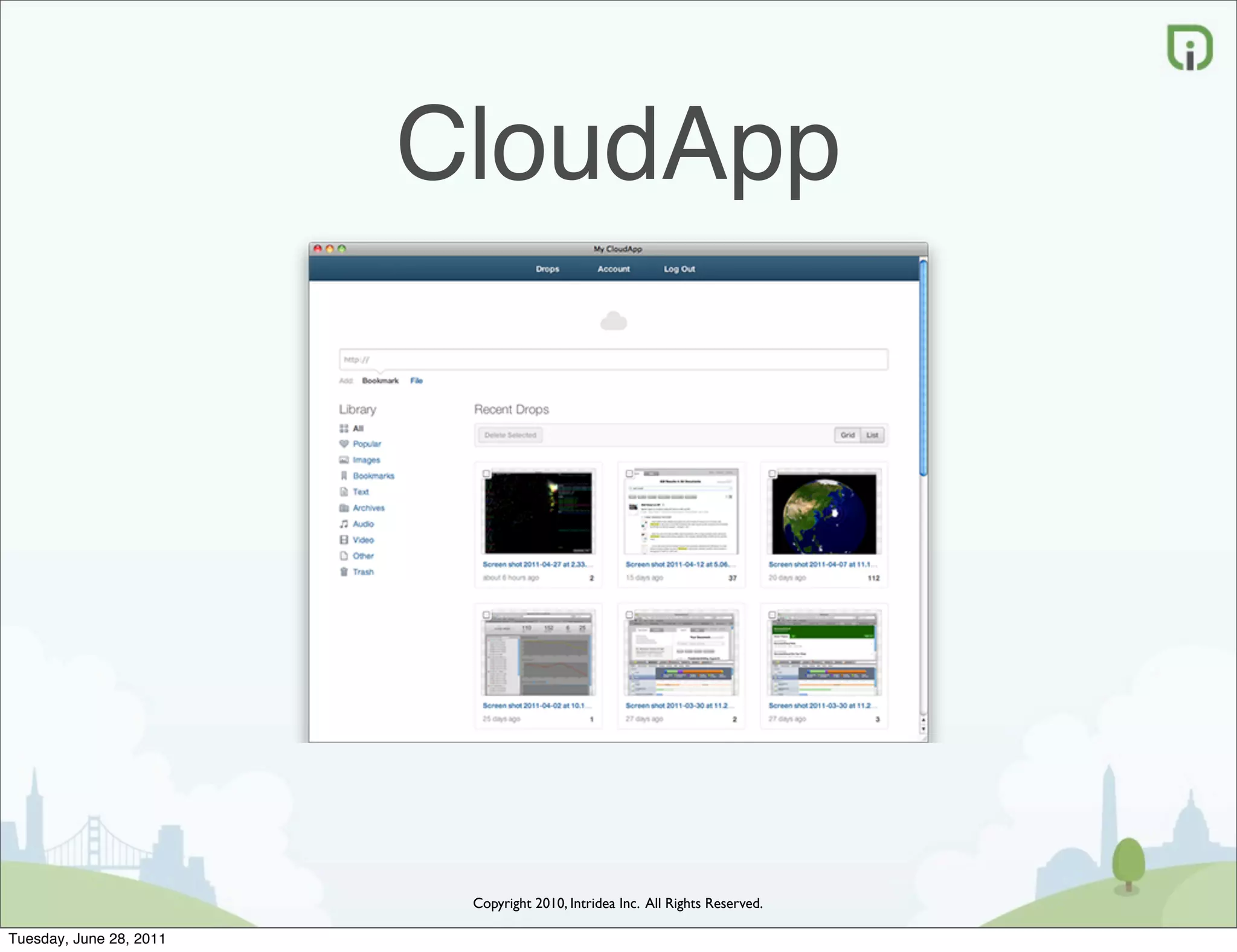The height and width of the screenshot is (952, 1237).
Task: Click the green zoom window button
Action: pyautogui.click(x=342, y=249)
